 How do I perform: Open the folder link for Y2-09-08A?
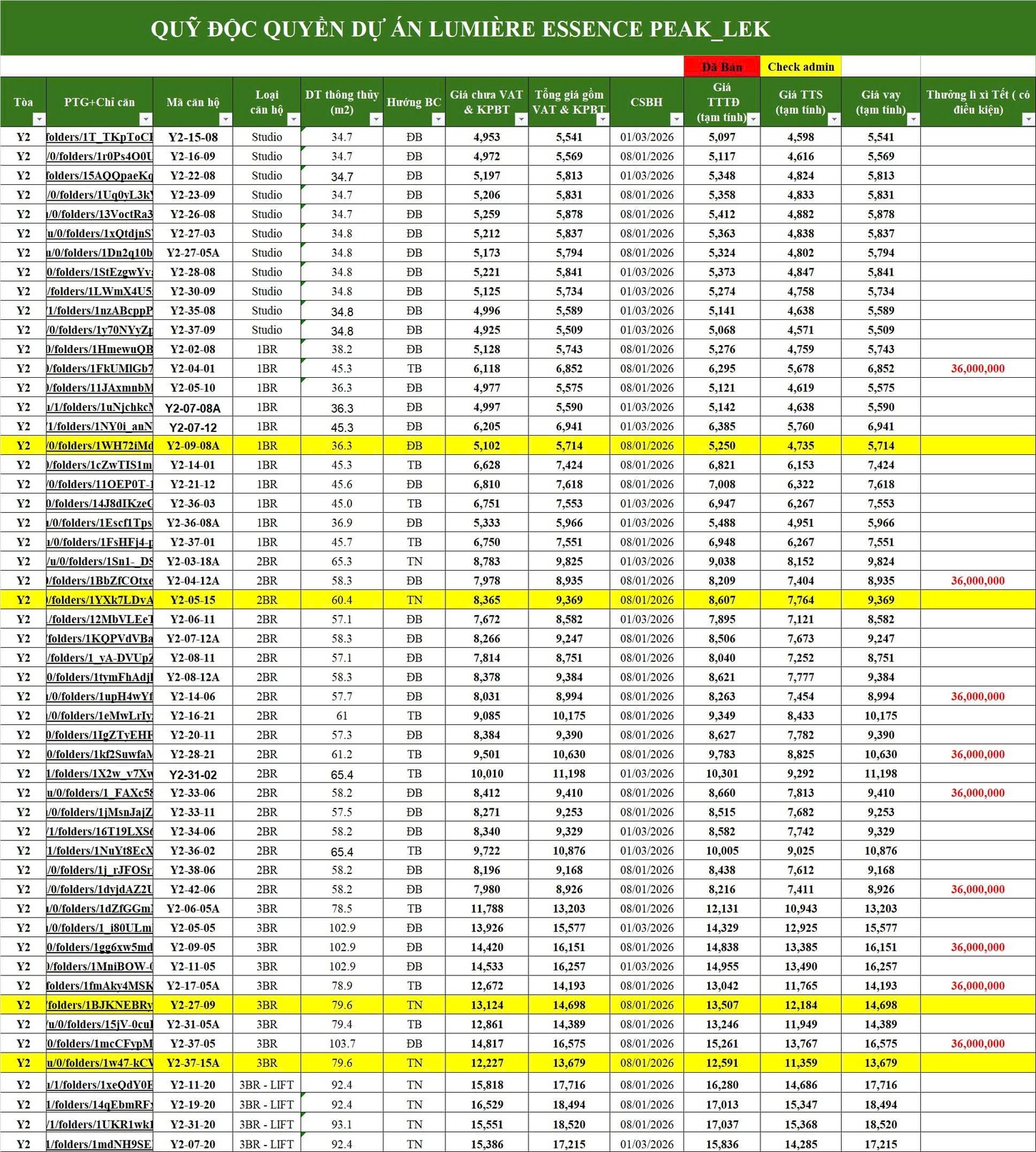point(100,446)
